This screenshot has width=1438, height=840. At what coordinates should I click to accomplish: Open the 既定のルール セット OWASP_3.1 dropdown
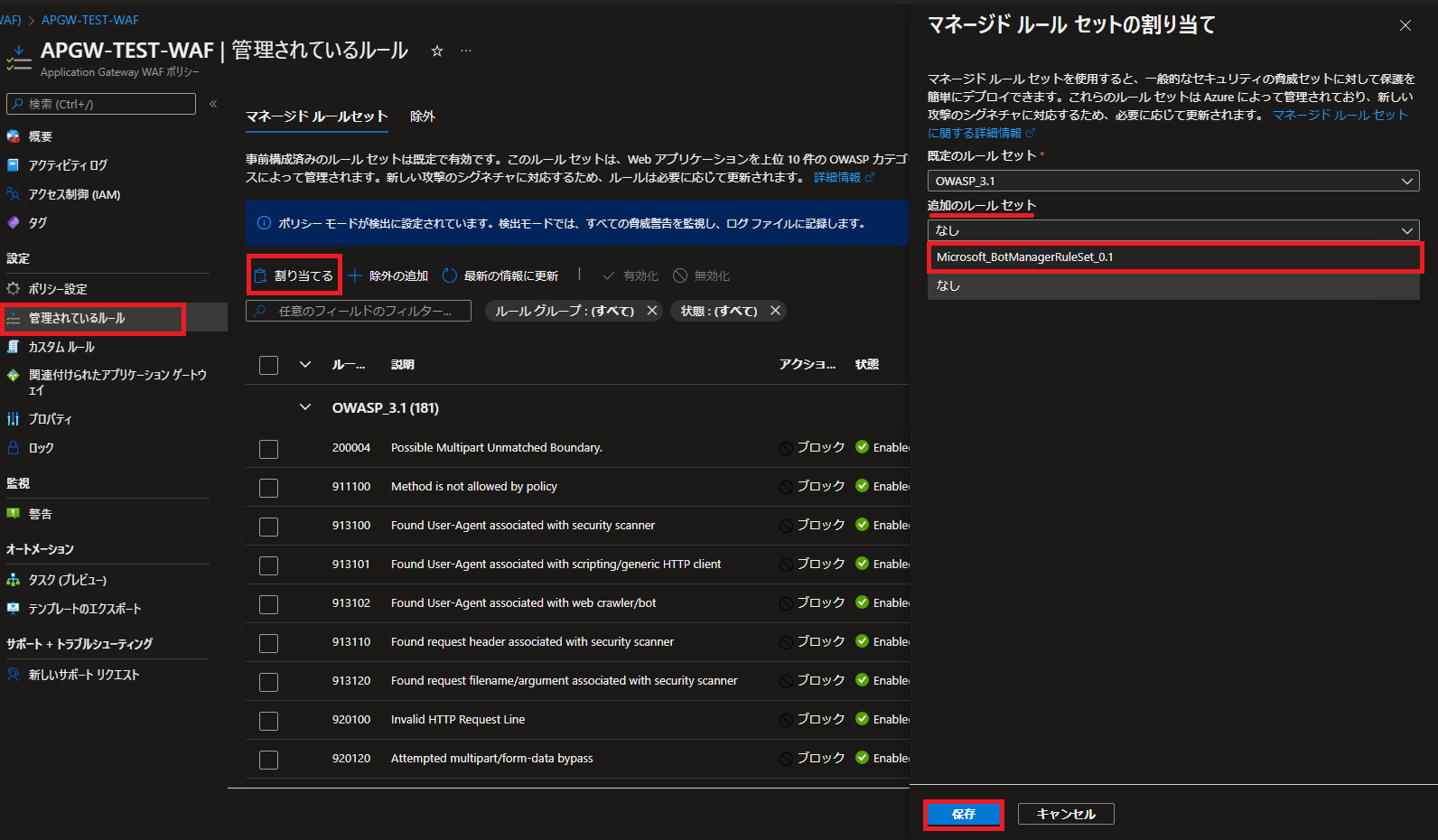[1173, 181]
